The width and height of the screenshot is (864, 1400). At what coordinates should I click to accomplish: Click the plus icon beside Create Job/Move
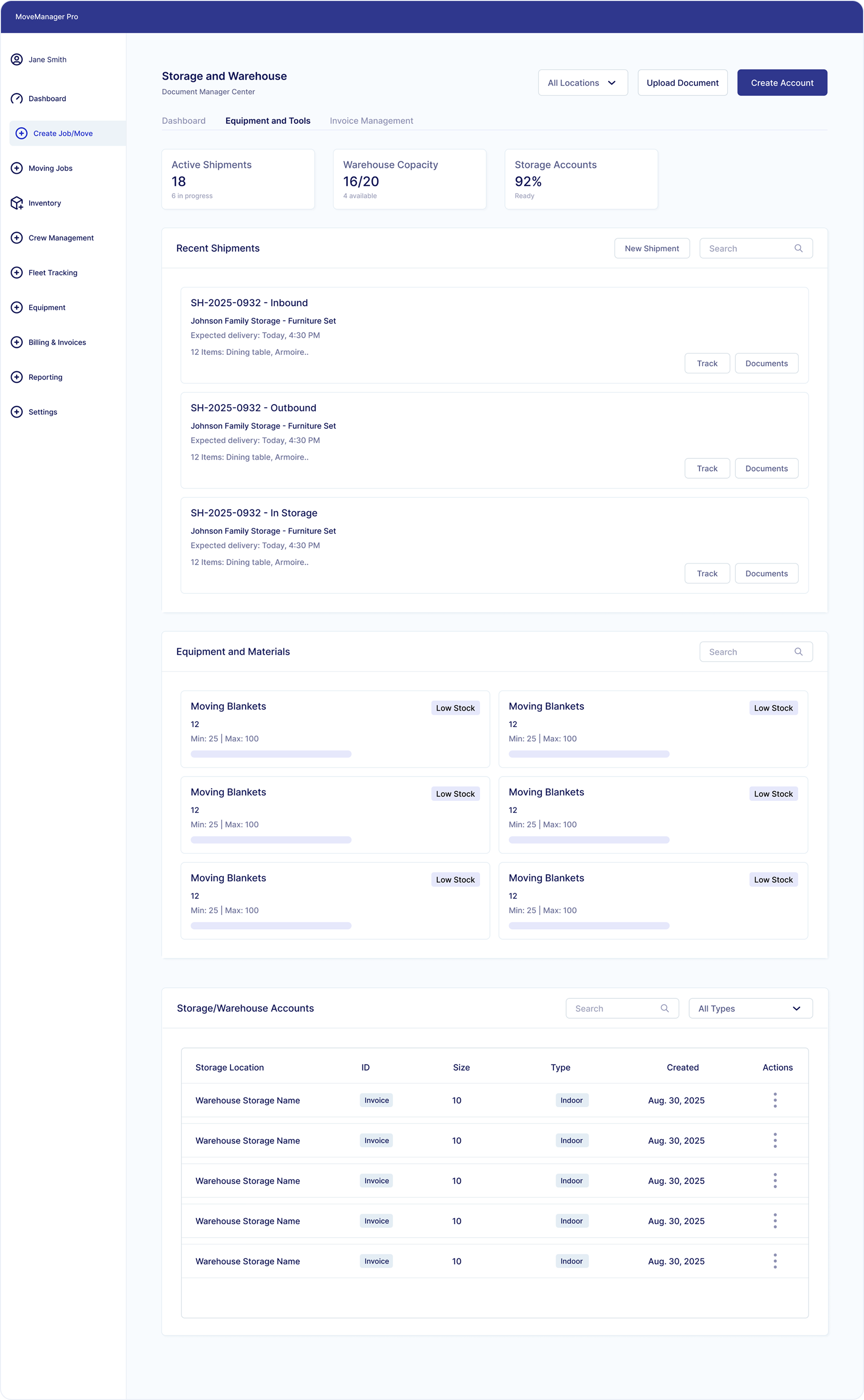point(21,134)
